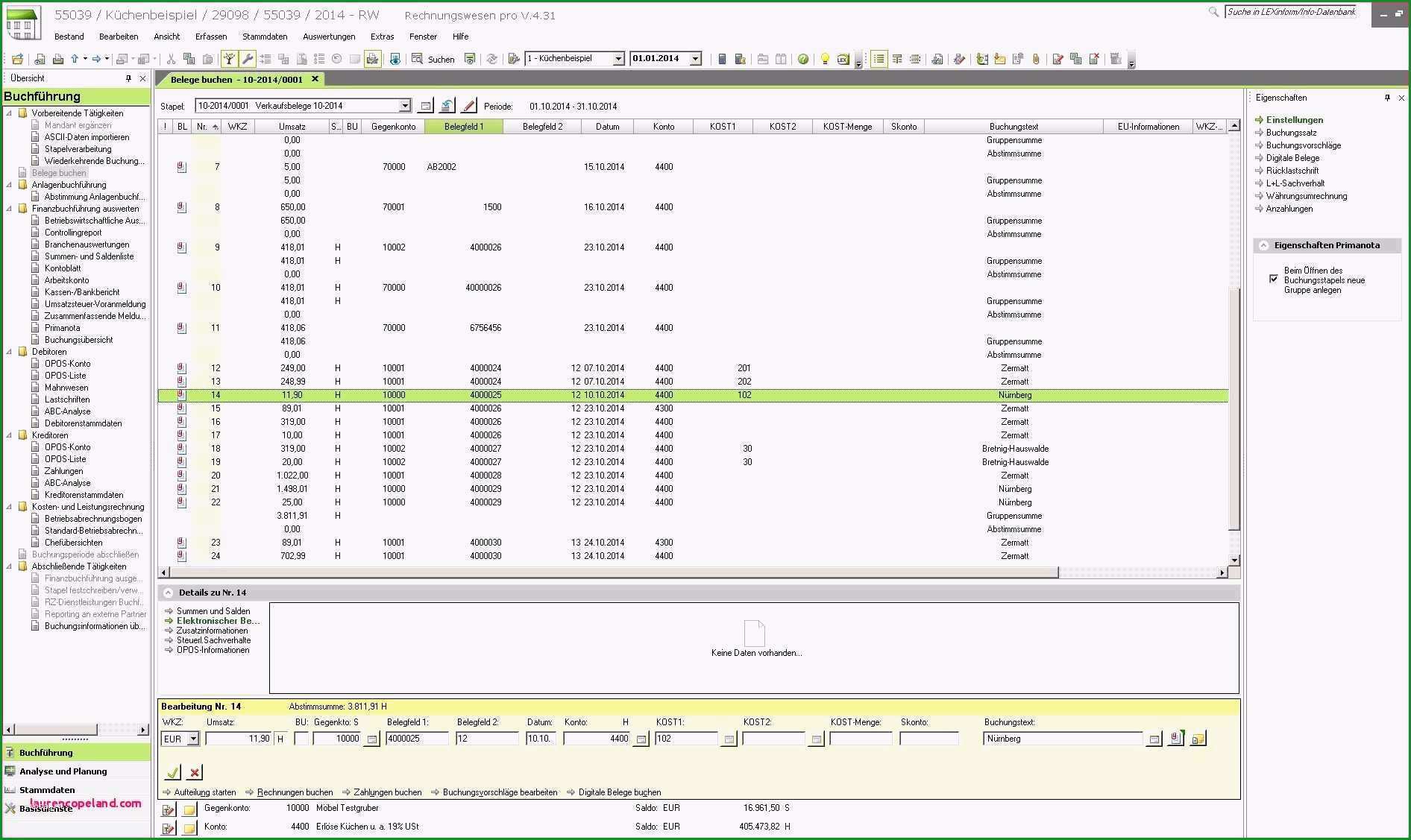Open the Küchenbeispiel mandant dropdown

[x=618, y=58]
